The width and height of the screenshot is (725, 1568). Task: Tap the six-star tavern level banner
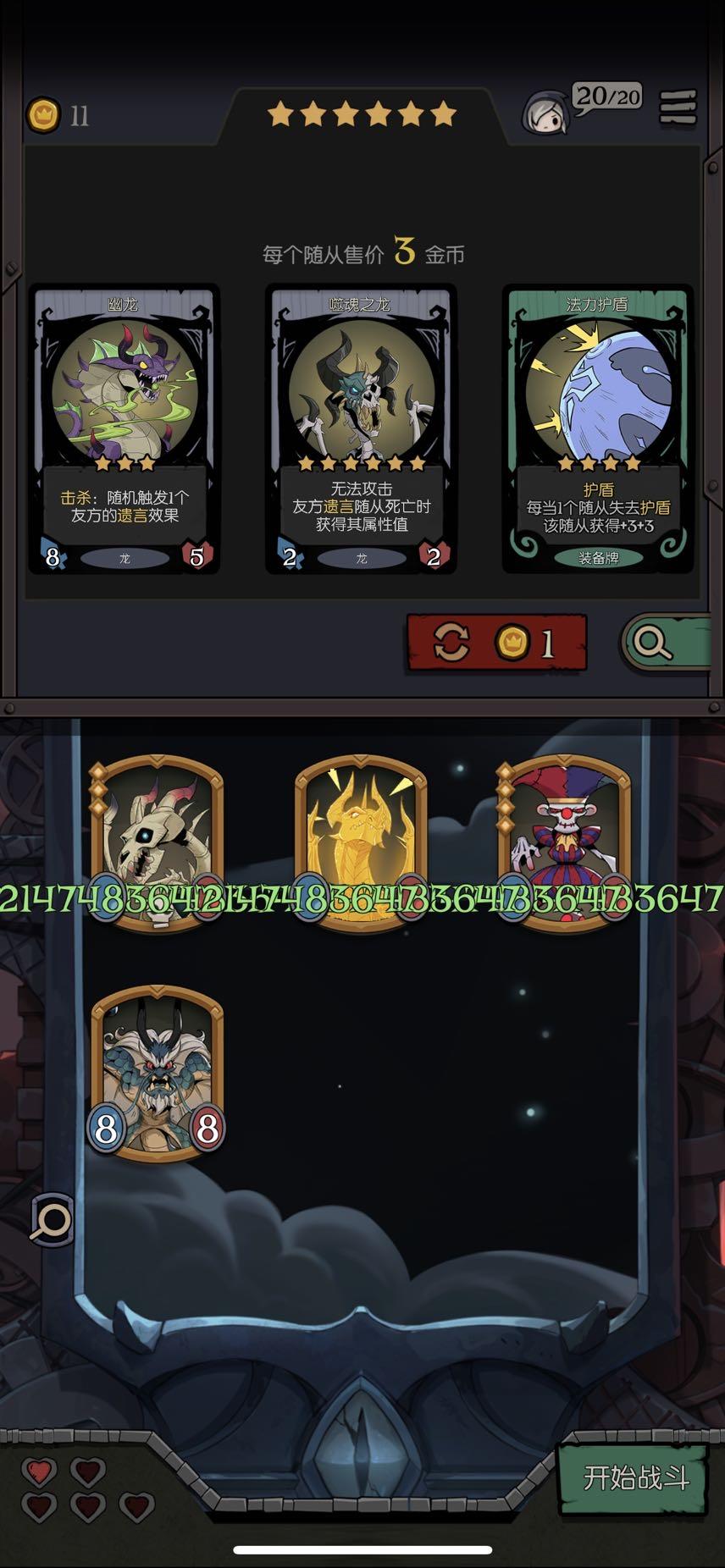pyautogui.click(x=362, y=113)
